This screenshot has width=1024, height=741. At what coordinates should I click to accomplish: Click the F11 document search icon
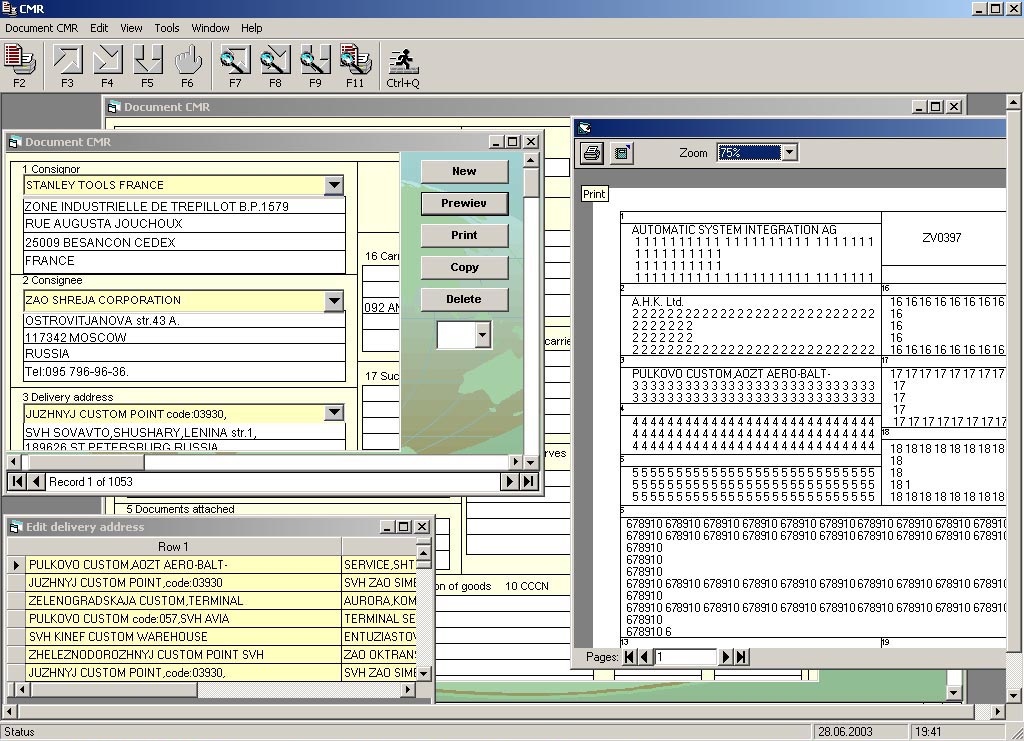pos(355,60)
